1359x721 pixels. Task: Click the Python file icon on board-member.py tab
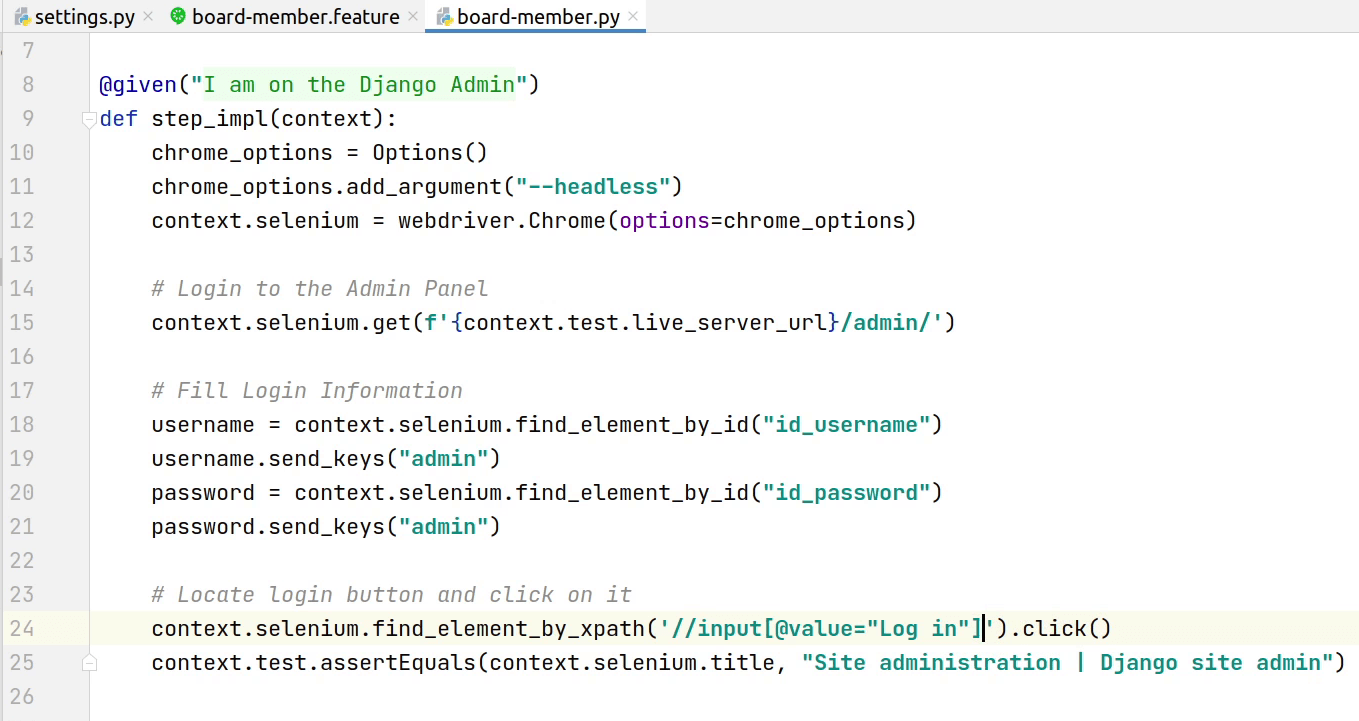(x=444, y=17)
